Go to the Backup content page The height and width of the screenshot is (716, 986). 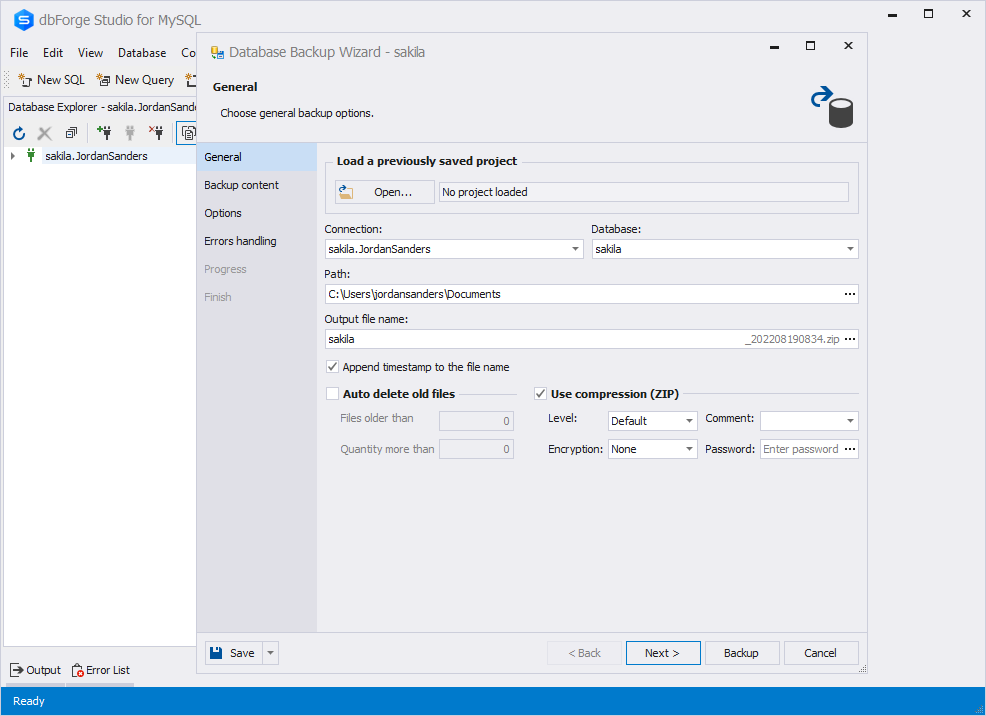point(257,185)
